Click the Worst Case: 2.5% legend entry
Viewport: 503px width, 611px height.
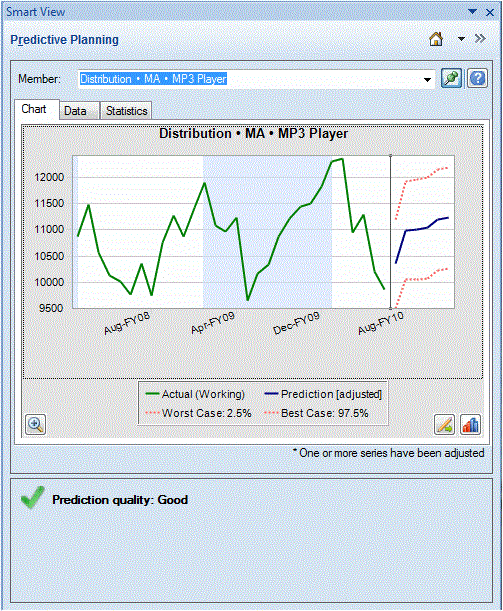198,413
